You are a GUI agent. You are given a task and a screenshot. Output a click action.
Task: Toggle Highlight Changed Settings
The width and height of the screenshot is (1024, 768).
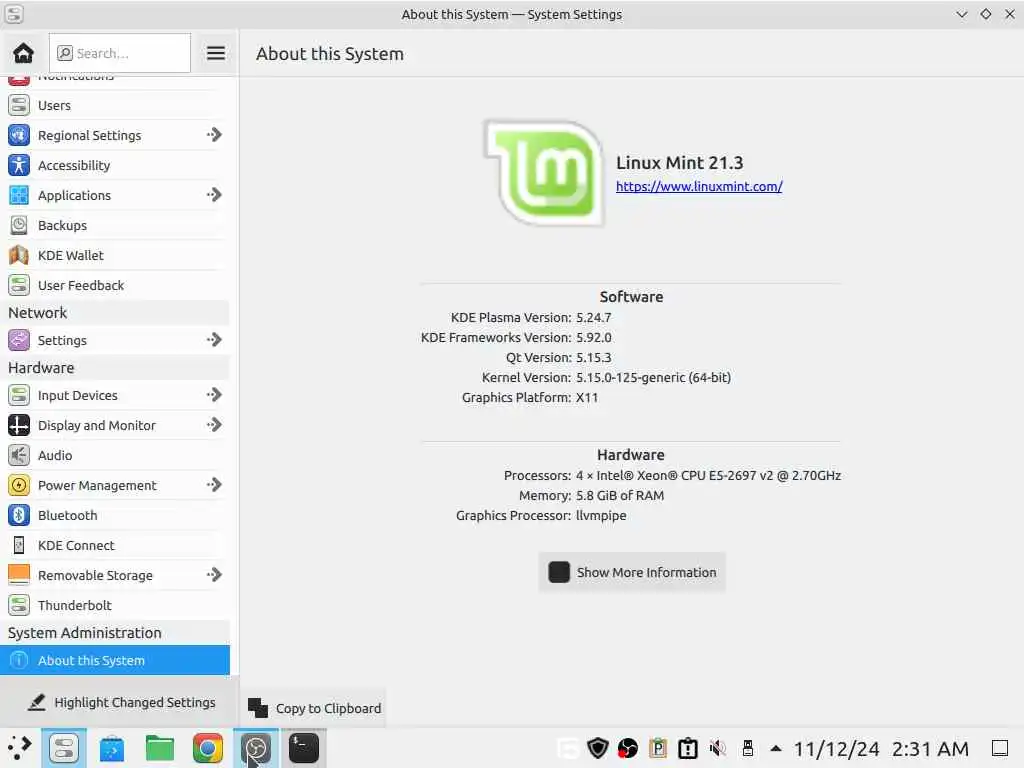point(121,702)
